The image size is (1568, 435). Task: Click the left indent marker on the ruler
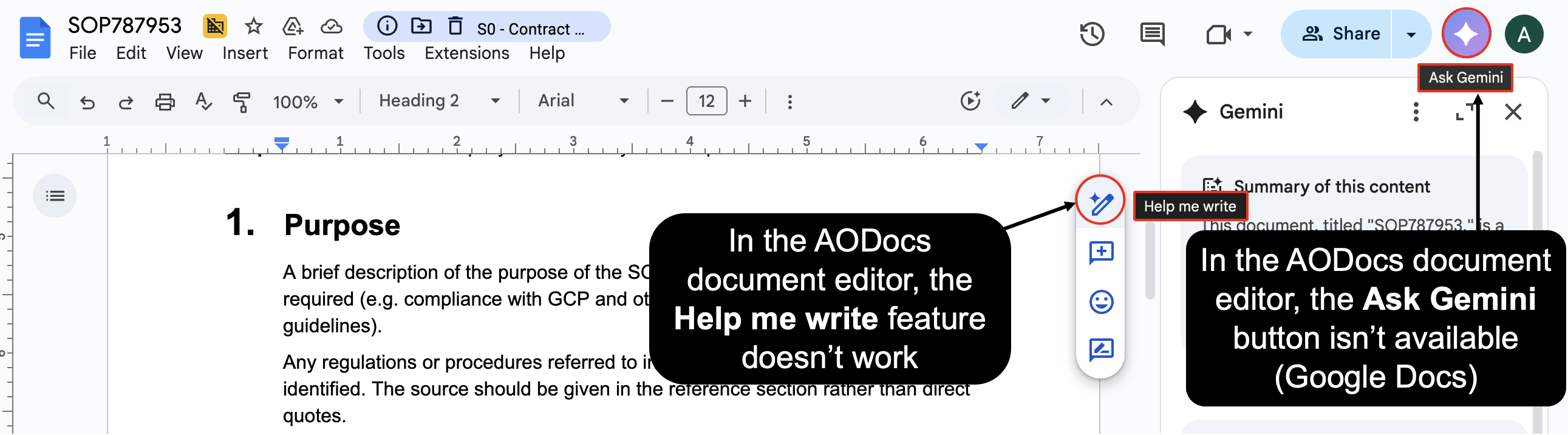[x=281, y=144]
